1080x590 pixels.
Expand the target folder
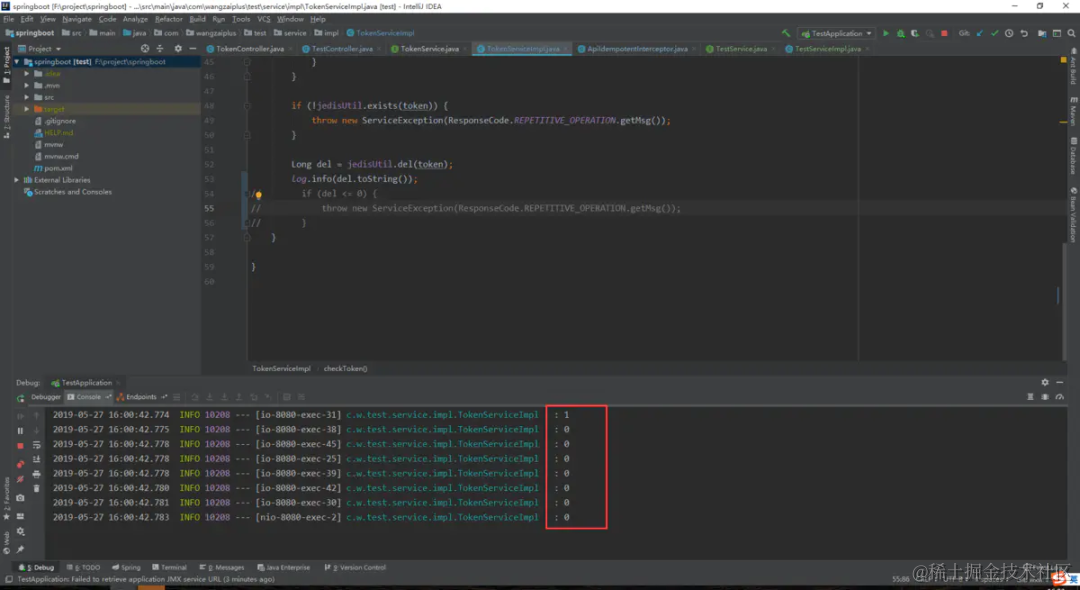pos(27,109)
